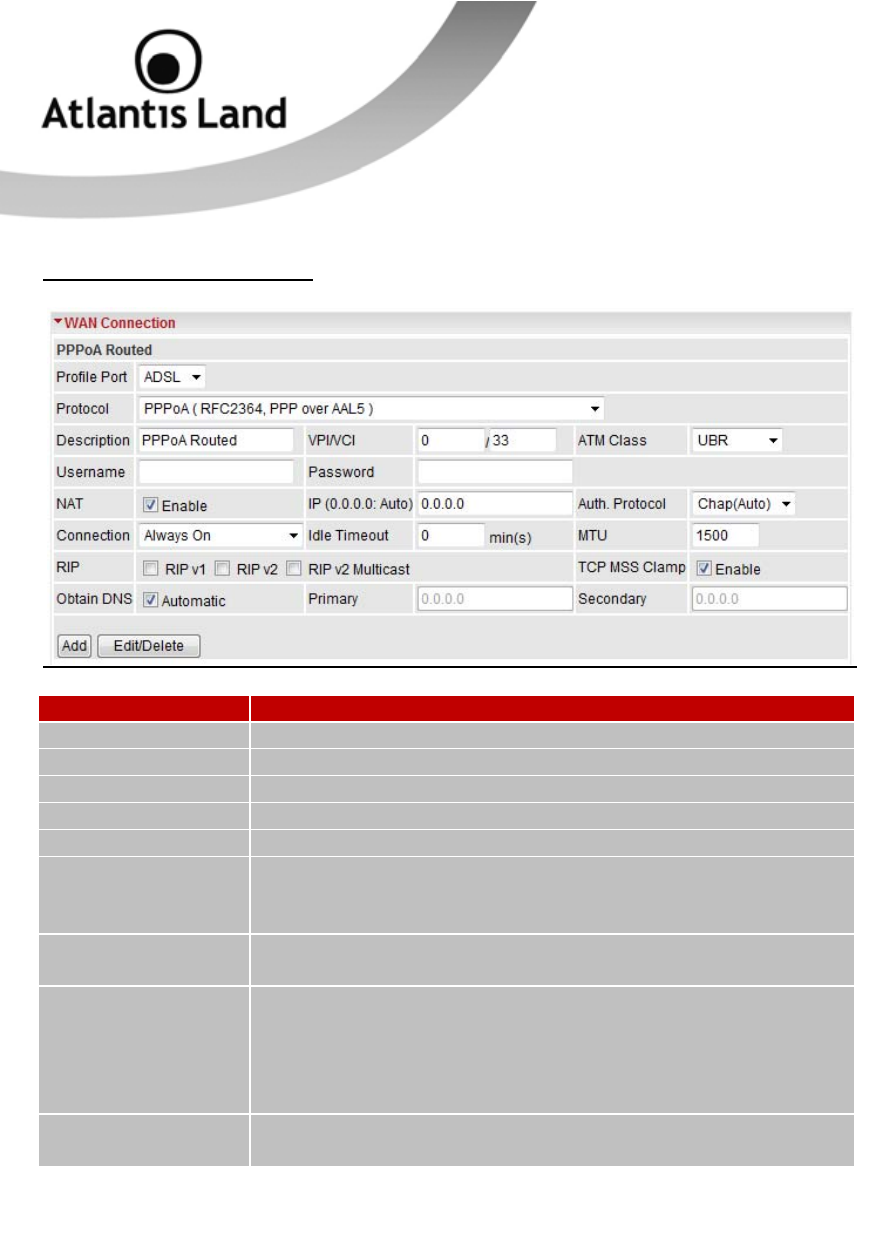The image size is (894, 1260).
Task: Click the WAN Connection header text
Action: coord(120,323)
